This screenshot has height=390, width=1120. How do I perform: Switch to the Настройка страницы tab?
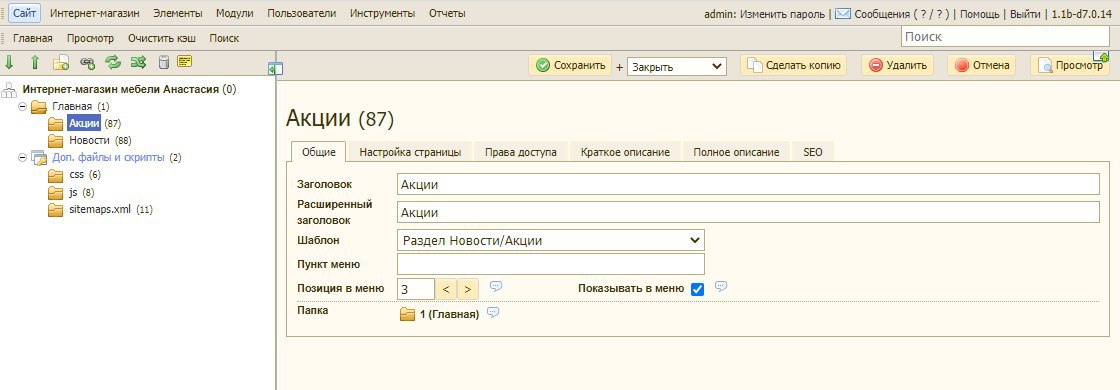(x=410, y=152)
